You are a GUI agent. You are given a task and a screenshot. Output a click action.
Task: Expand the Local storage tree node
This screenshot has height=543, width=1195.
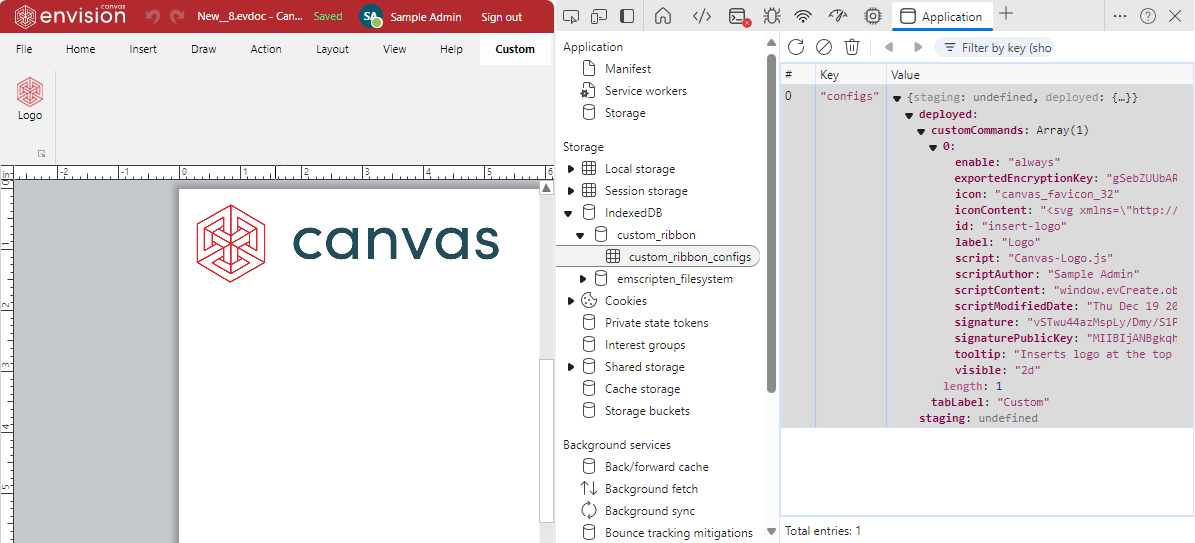(571, 169)
